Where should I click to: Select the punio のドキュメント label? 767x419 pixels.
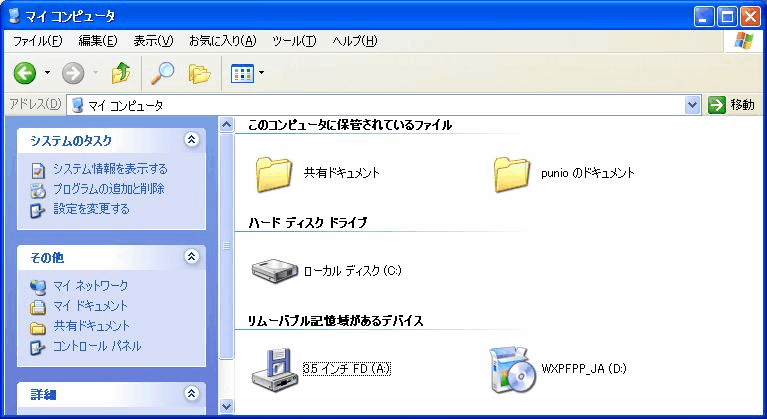coord(588,173)
